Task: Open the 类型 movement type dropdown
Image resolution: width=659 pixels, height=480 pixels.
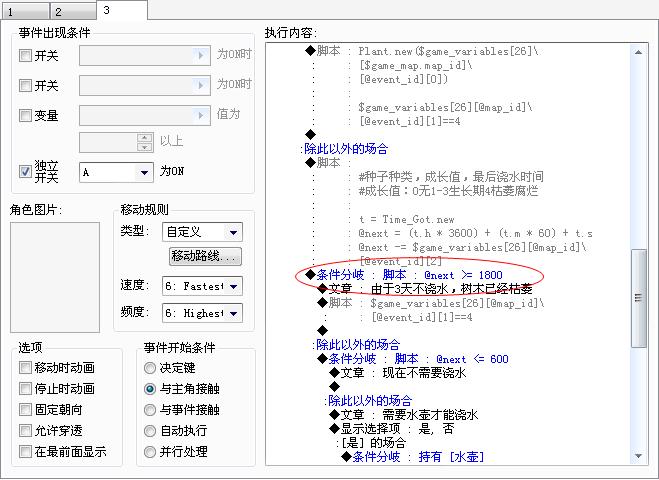Action: pos(202,232)
